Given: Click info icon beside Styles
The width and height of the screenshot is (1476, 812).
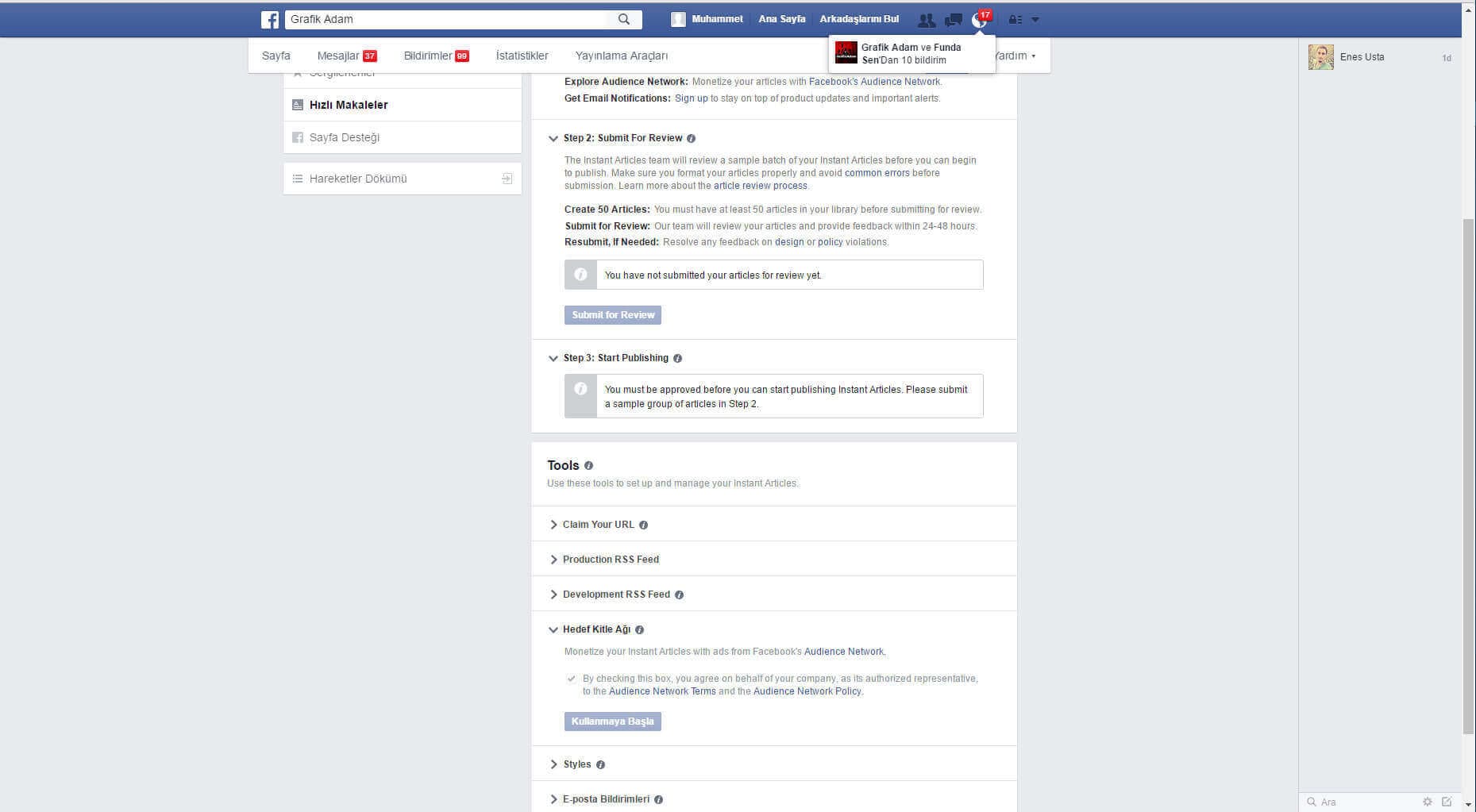Looking at the screenshot, I should tap(600, 764).
